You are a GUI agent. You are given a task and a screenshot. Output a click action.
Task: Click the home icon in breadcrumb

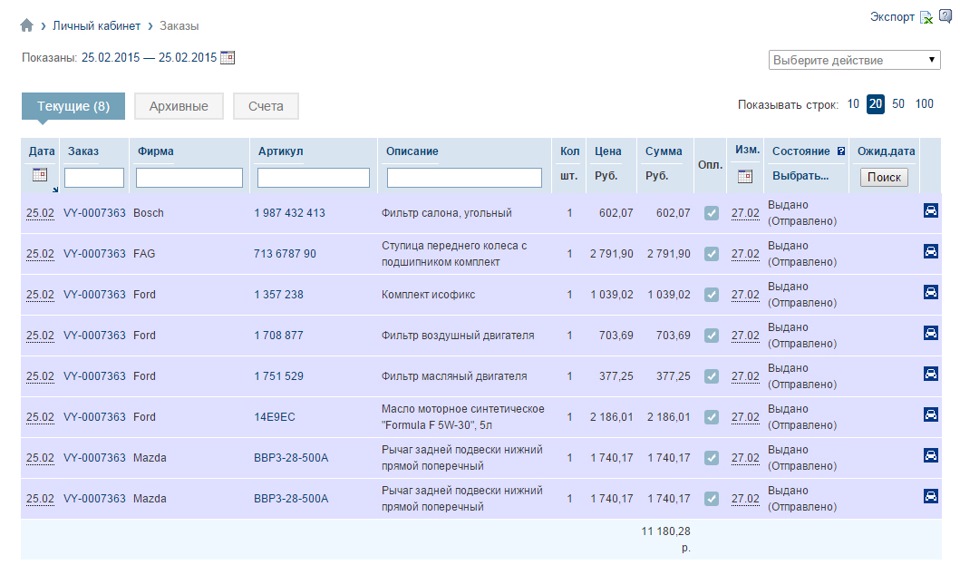pyautogui.click(x=27, y=25)
